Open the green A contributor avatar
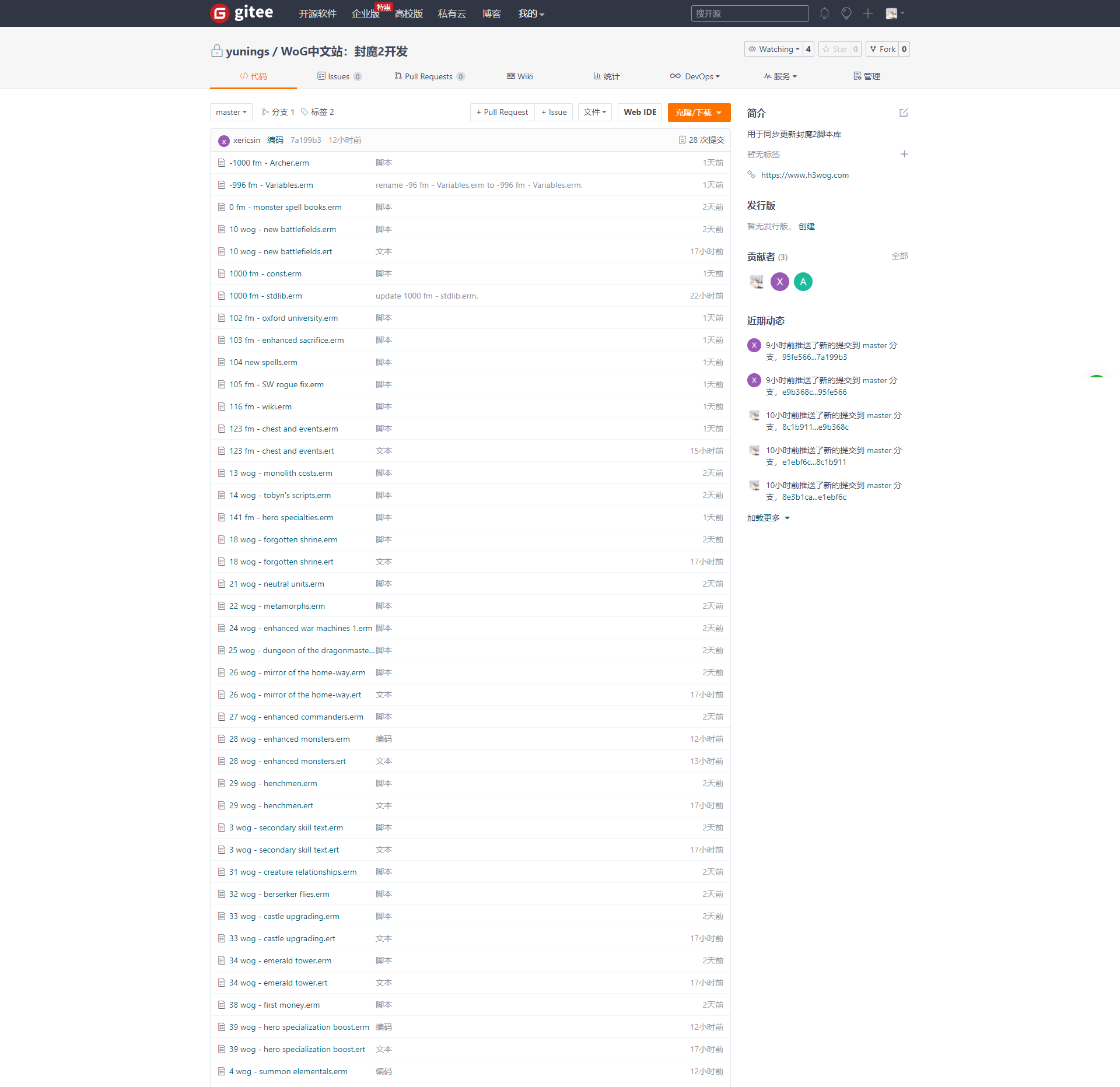This screenshot has width=1120, height=1087. 803,282
